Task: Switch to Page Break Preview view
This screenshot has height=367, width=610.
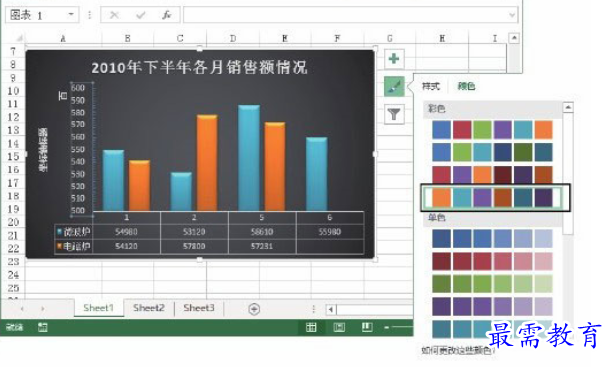Action: point(367,327)
